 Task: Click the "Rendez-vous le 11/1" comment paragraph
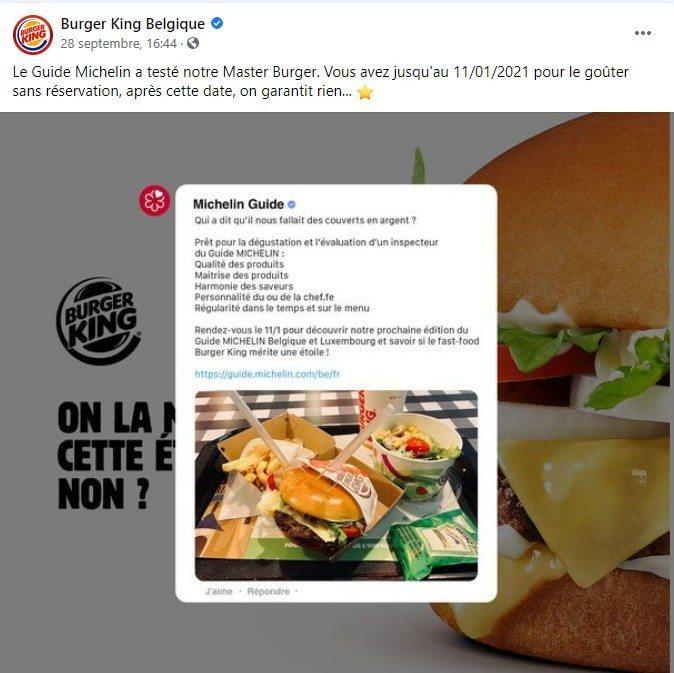pyautogui.click(x=337, y=341)
